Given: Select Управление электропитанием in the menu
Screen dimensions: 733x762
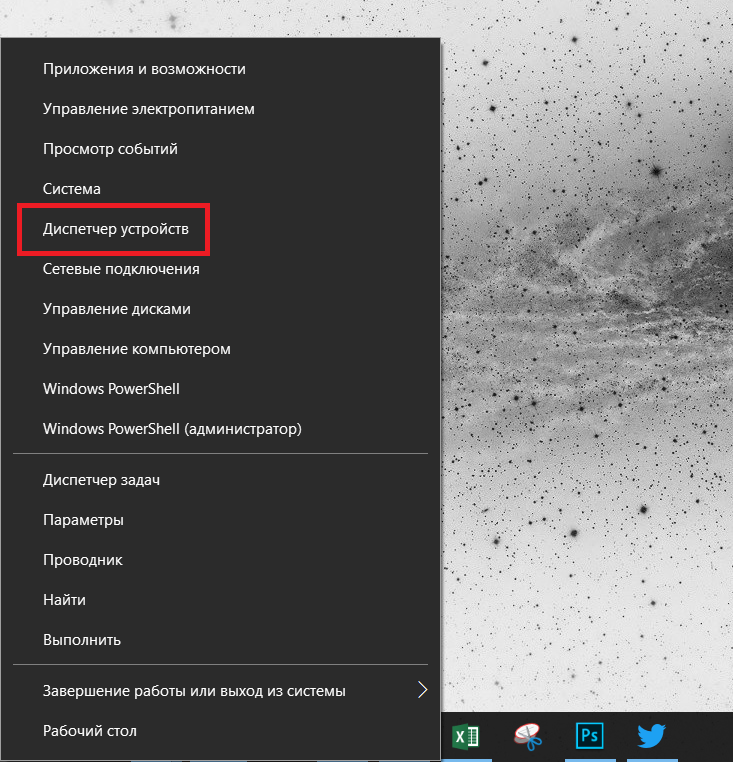Looking at the screenshot, I should pyautogui.click(x=220, y=109).
